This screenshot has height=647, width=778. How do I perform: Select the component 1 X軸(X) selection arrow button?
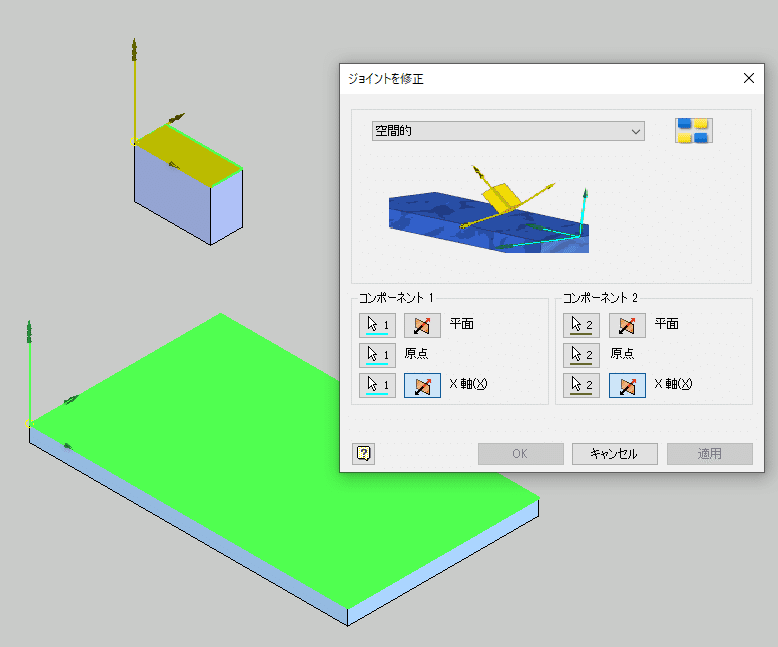pos(377,385)
